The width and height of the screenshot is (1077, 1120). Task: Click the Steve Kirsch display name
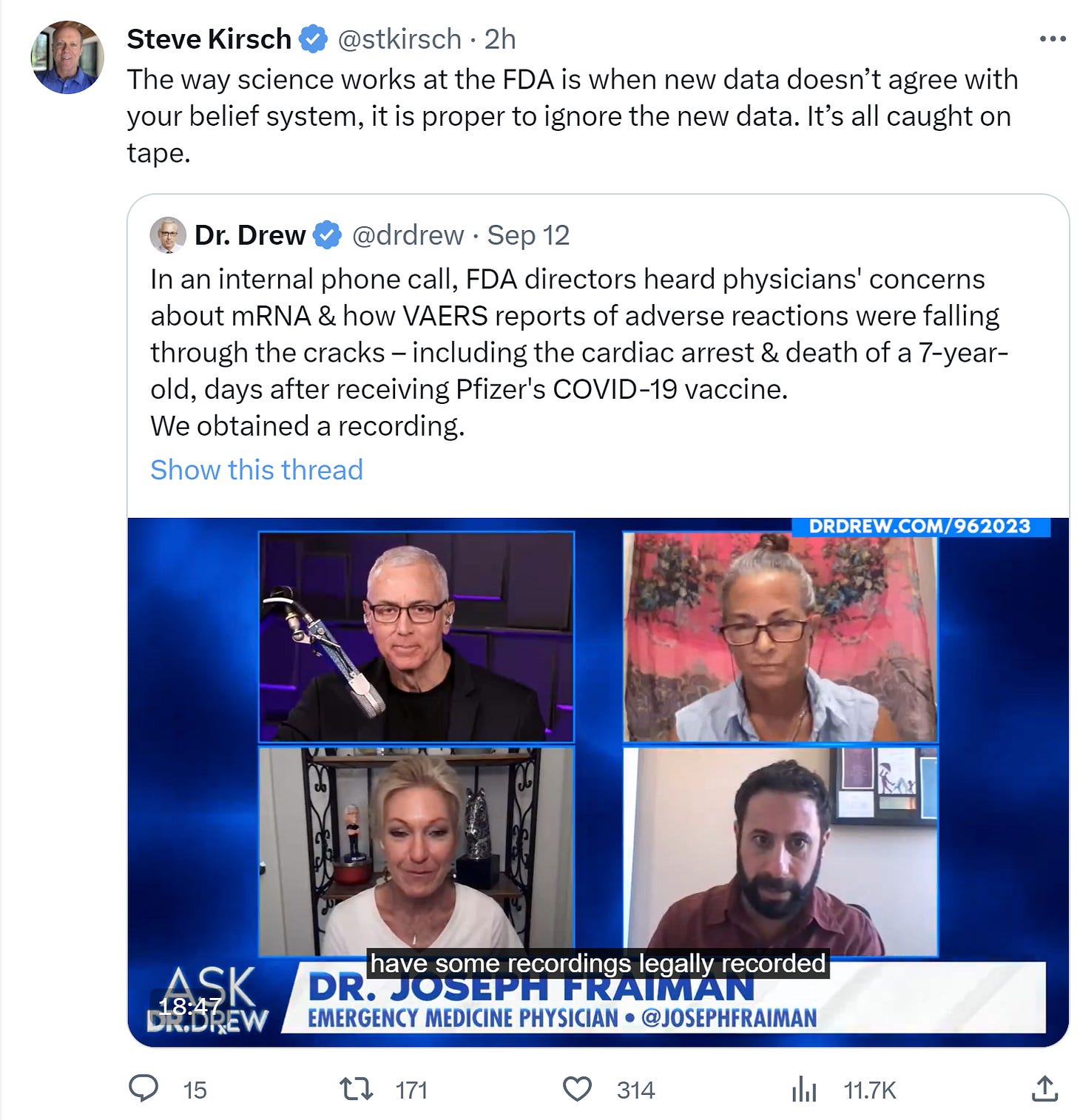coord(209,39)
